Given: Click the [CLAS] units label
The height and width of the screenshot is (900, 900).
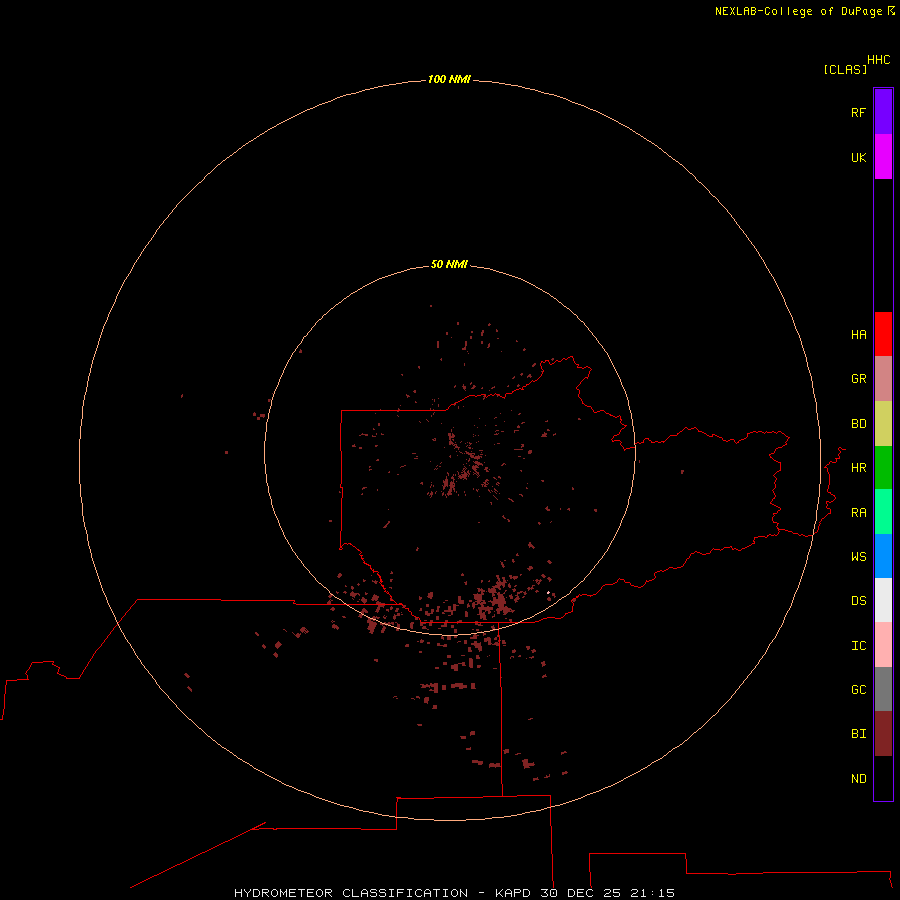Looking at the screenshot, I should [x=845, y=69].
